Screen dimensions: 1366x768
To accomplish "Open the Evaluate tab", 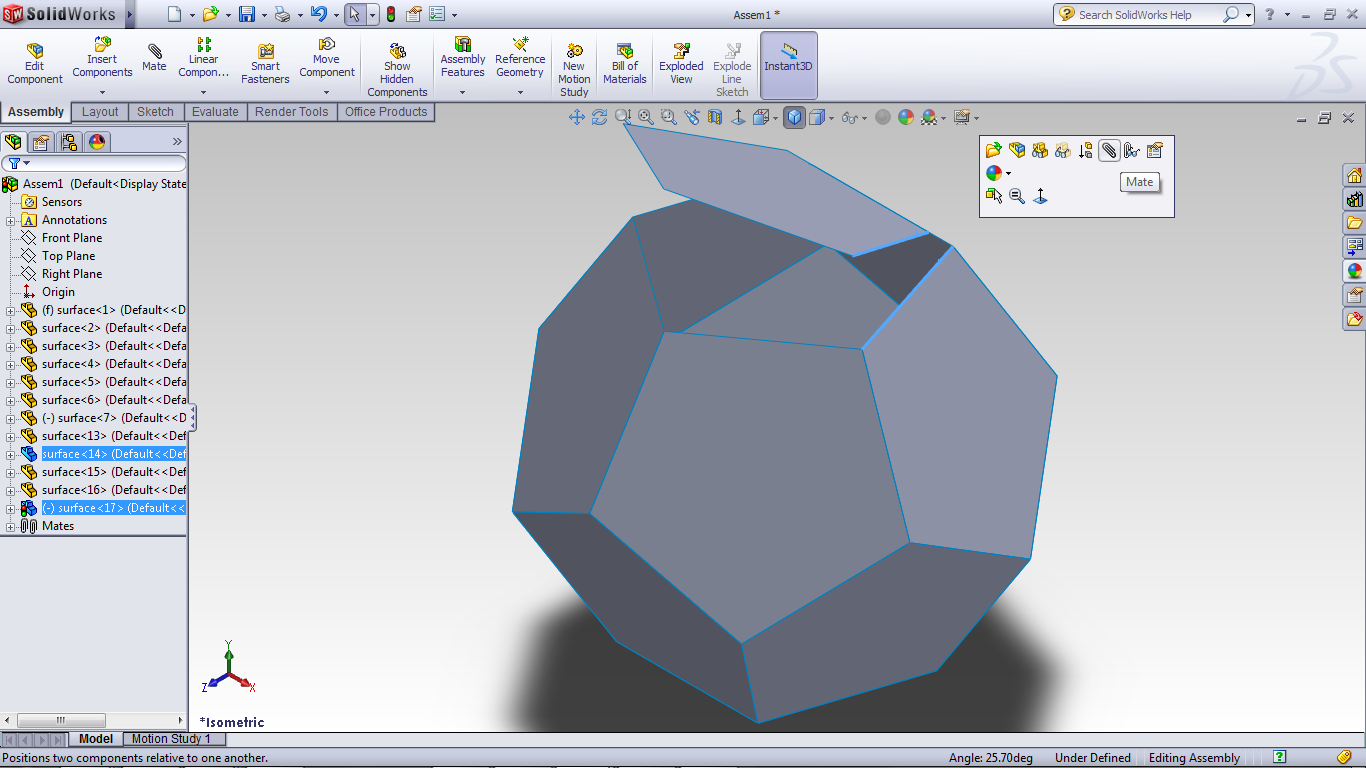I will 215,112.
